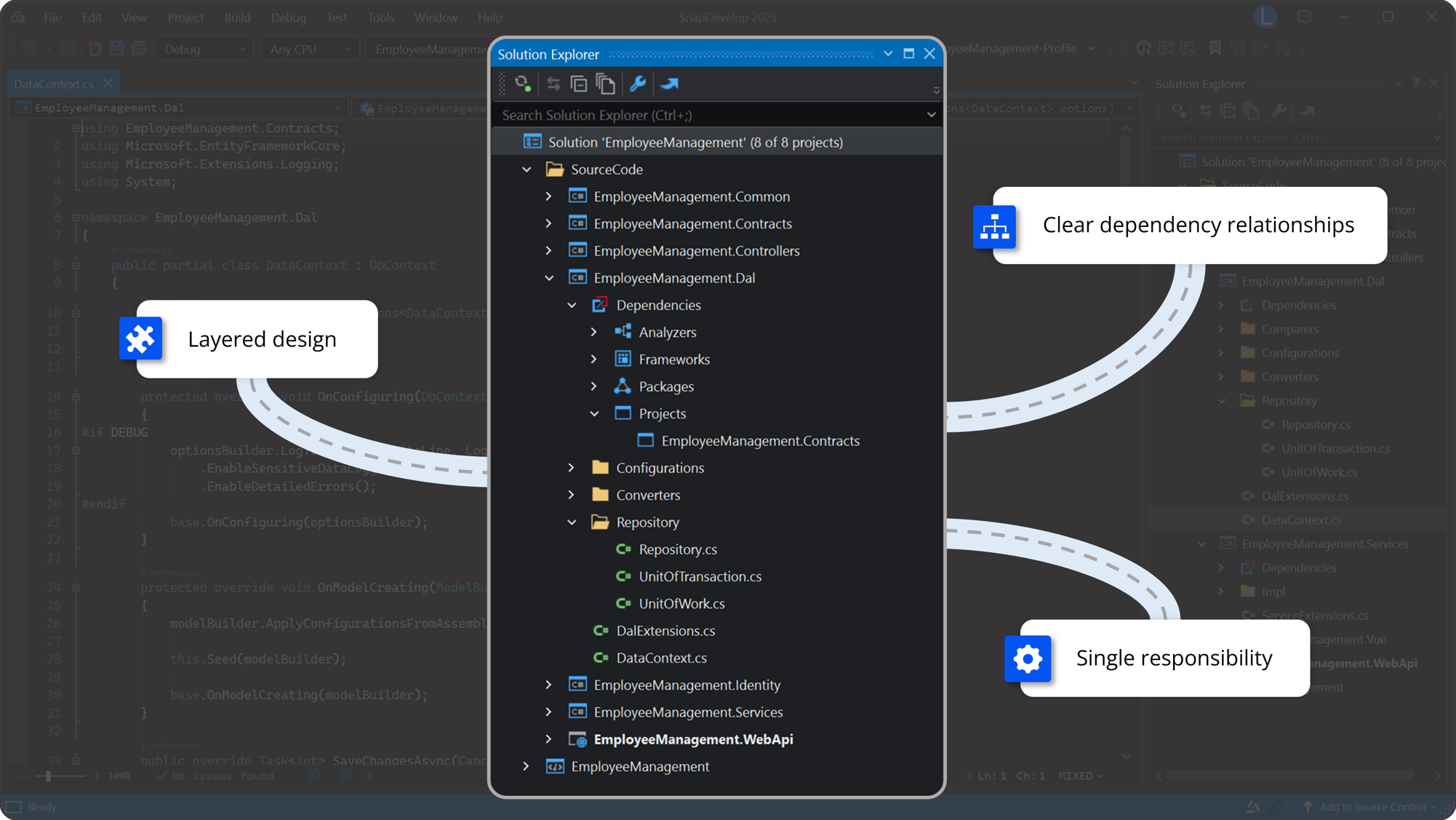Click the Analyzers icon
This screenshot has width=1456, height=820.
[623, 332]
